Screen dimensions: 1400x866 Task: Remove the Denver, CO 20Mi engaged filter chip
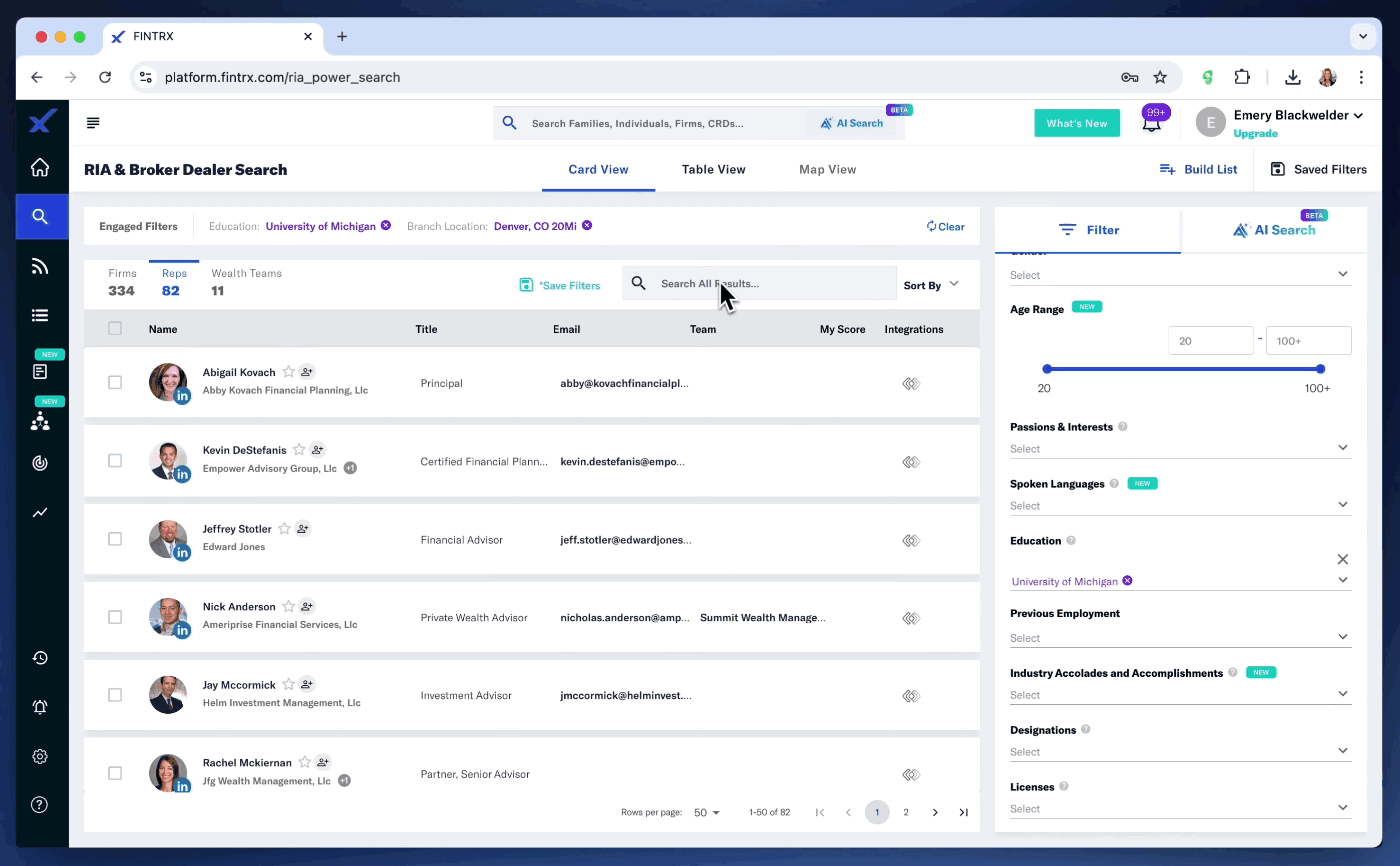(587, 226)
